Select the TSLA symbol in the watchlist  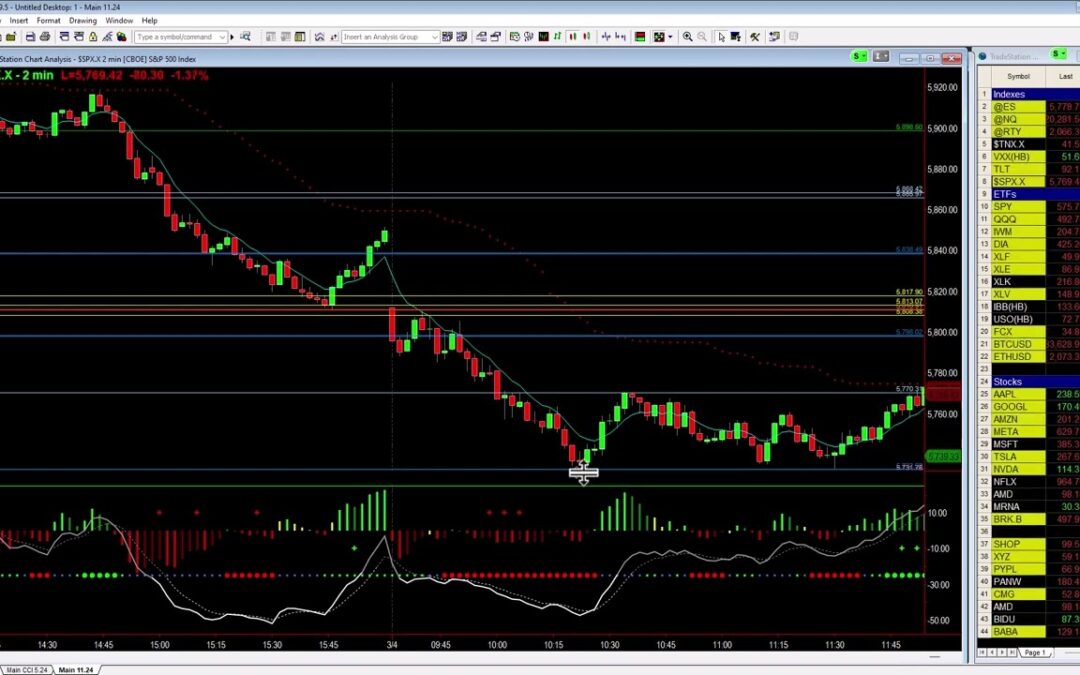[1005, 456]
